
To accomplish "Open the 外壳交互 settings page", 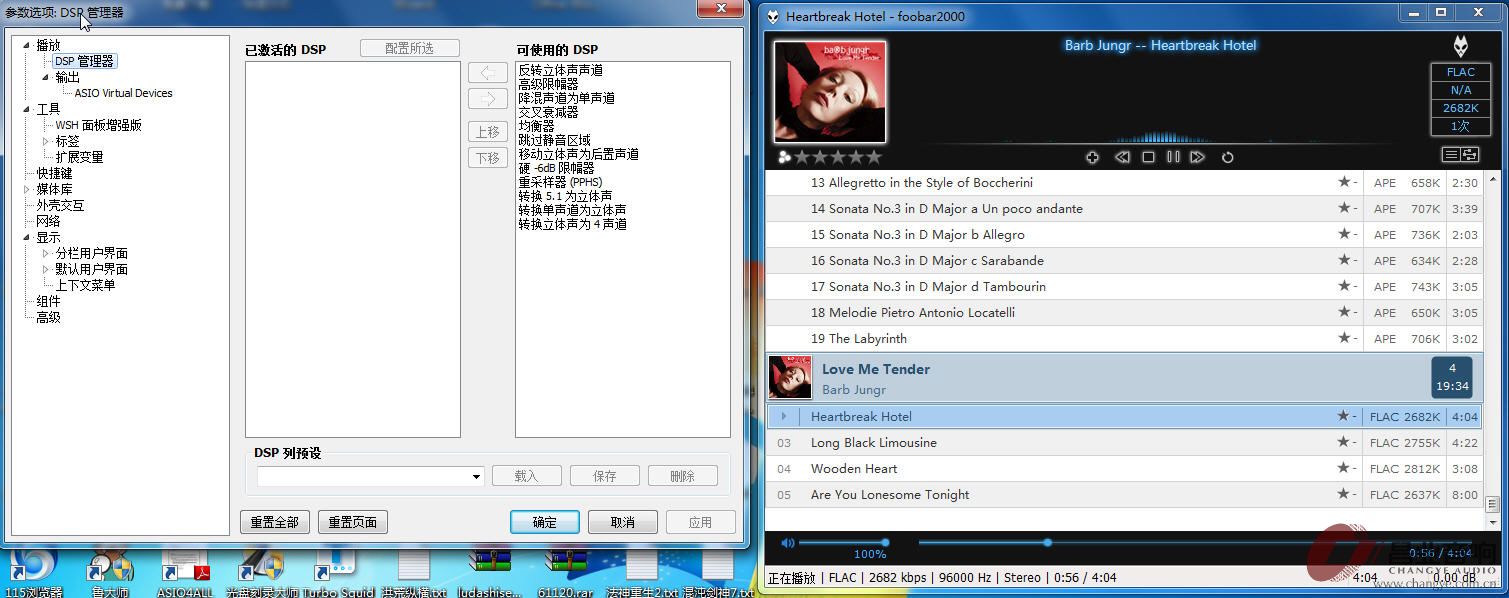I will click(x=60, y=205).
